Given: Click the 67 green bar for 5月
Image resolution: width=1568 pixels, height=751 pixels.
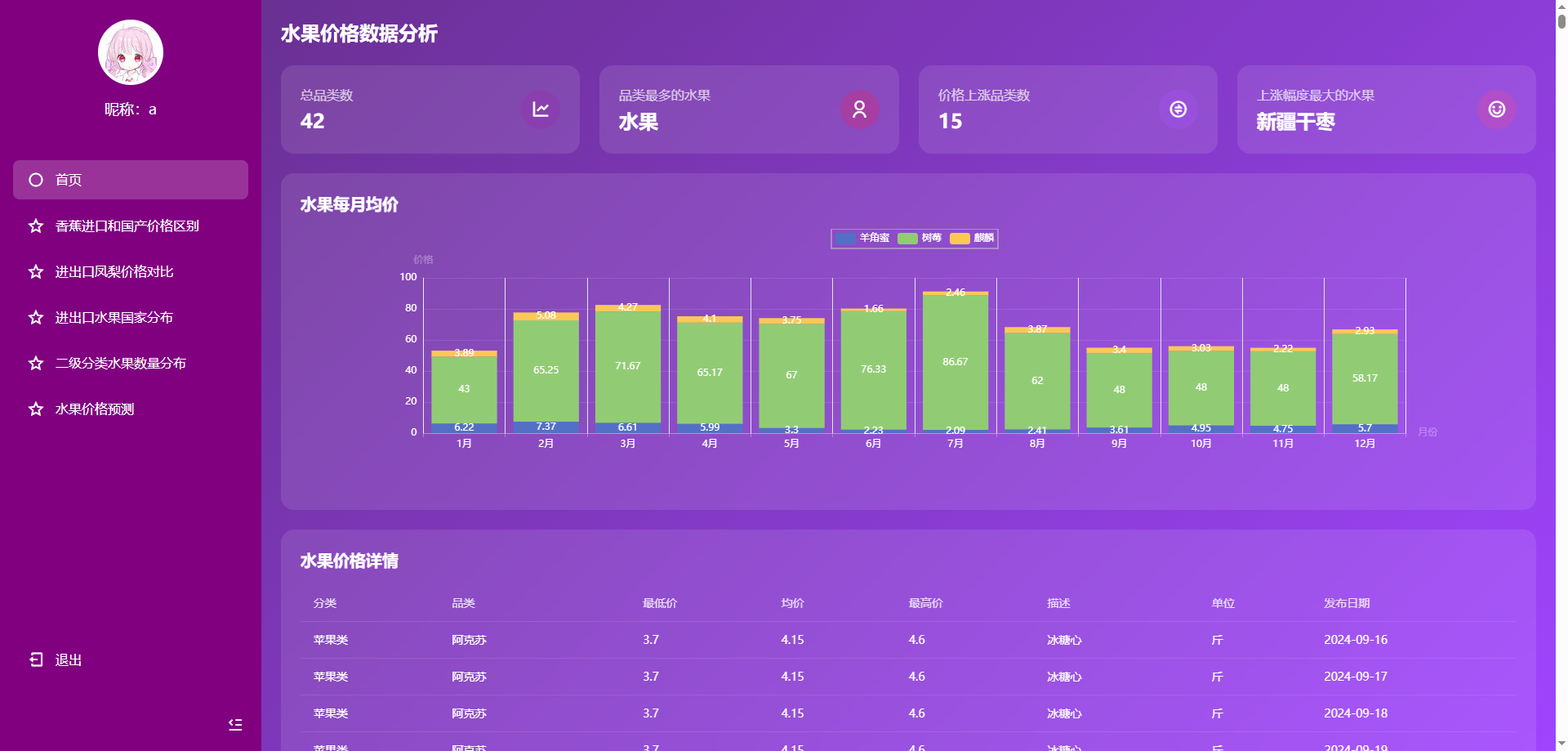Looking at the screenshot, I should point(791,376).
